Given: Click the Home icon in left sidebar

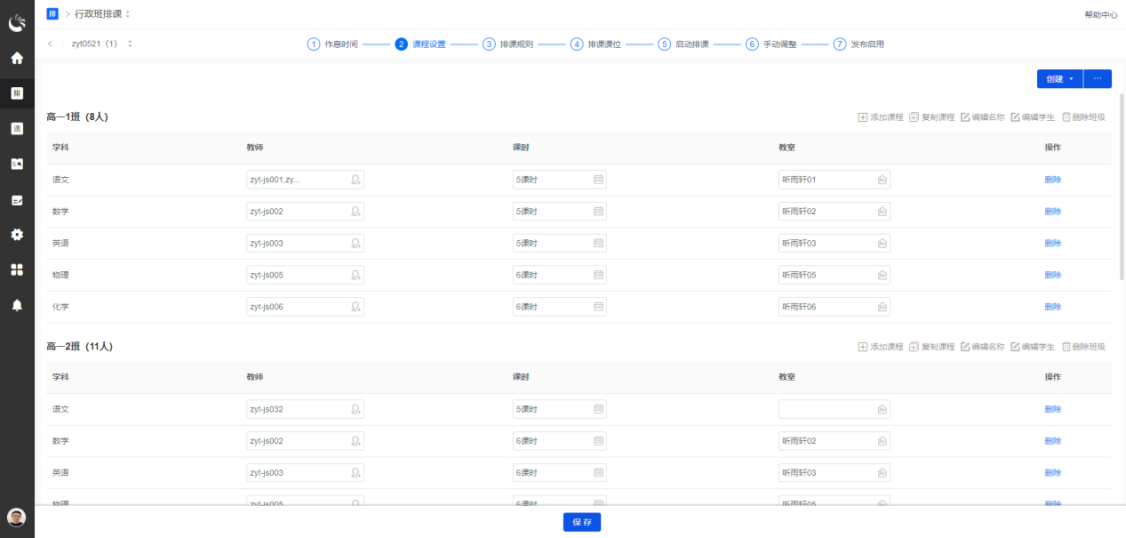Looking at the screenshot, I should tap(17, 58).
